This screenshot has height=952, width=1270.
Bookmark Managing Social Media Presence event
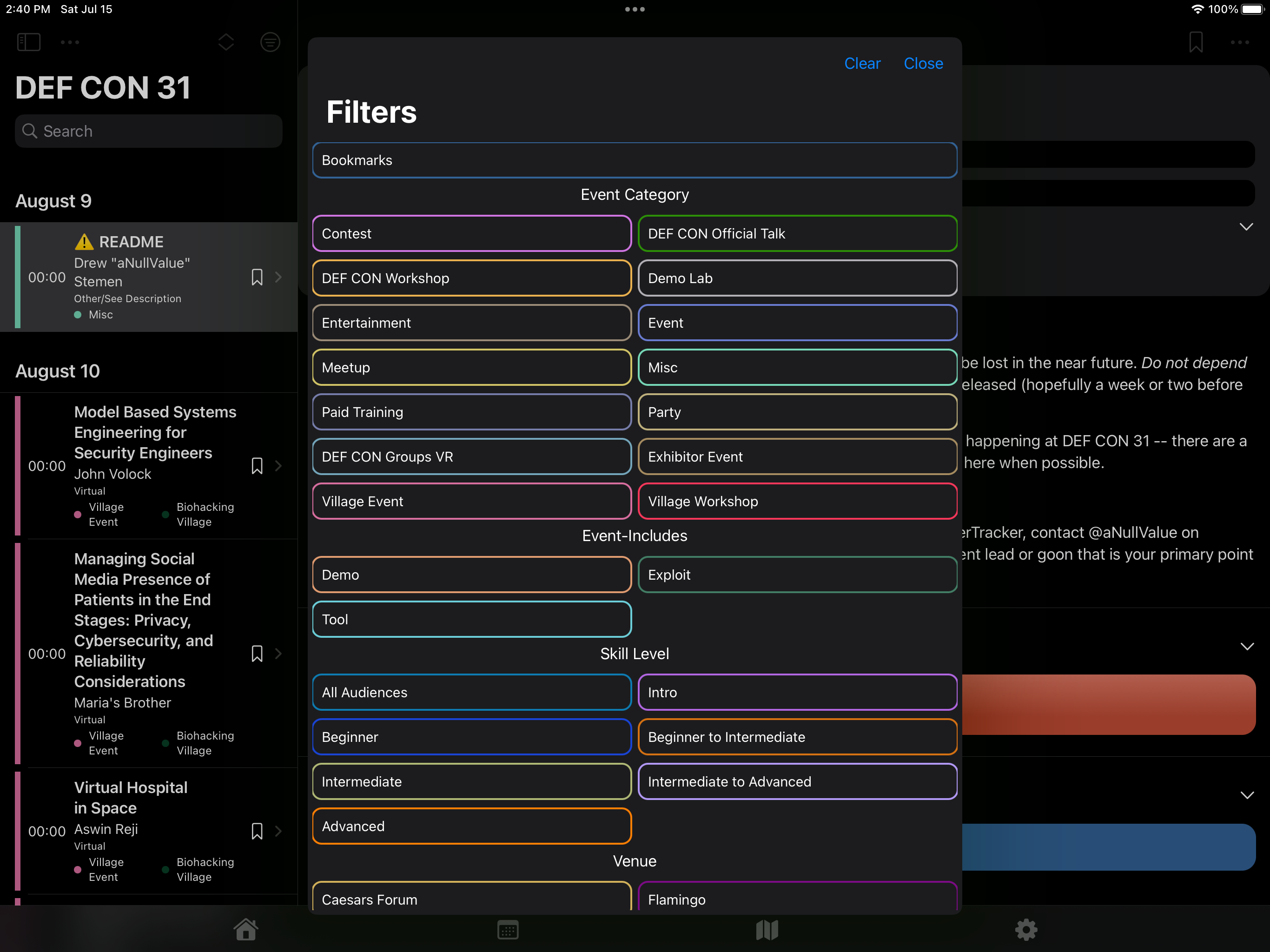tap(257, 654)
